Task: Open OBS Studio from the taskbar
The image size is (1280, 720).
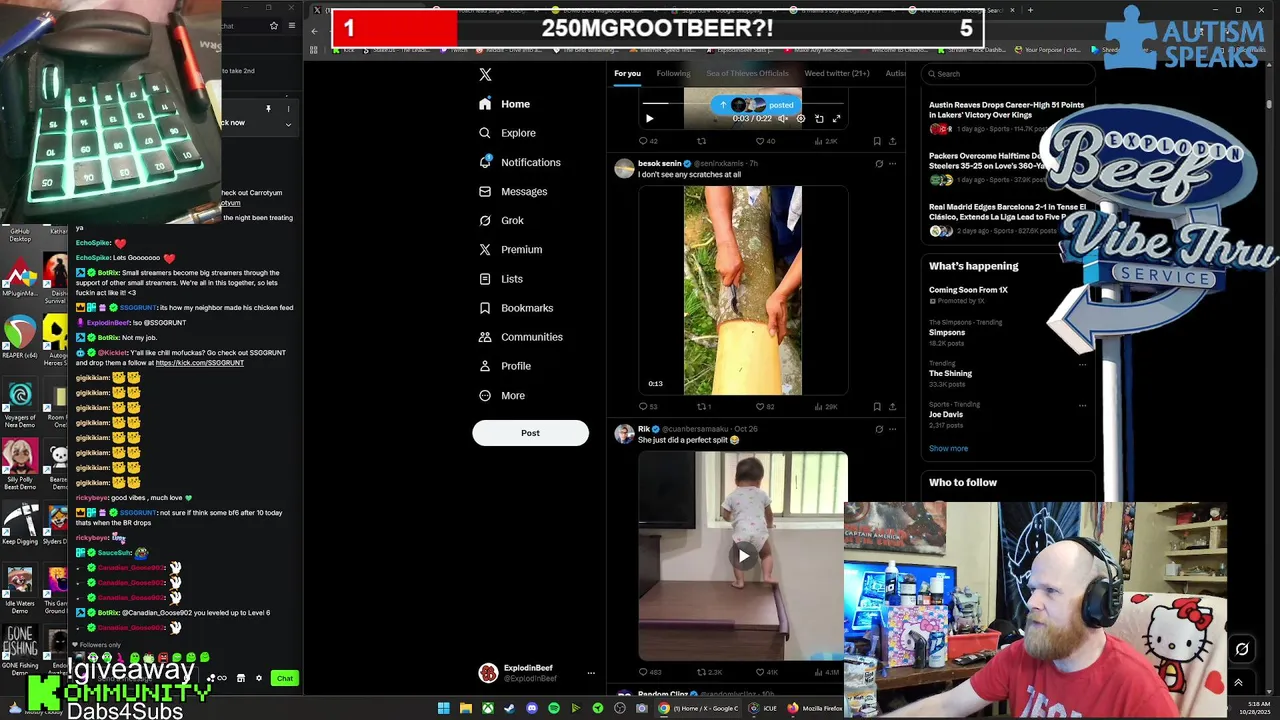Action: [620, 708]
